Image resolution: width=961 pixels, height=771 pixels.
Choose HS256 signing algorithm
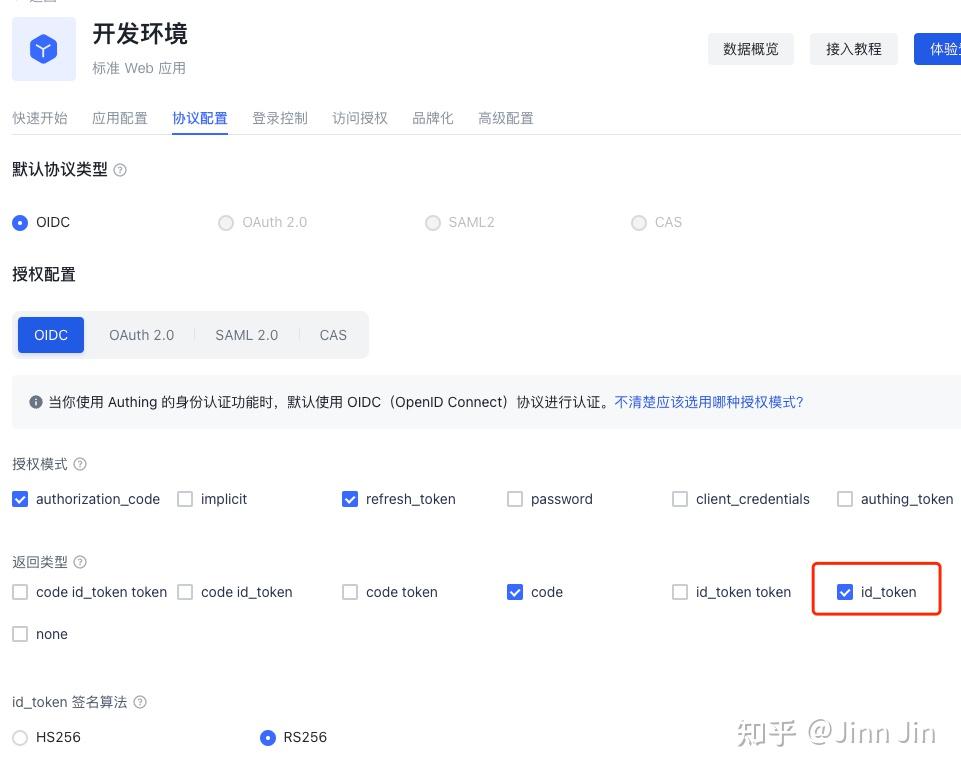pos(20,737)
